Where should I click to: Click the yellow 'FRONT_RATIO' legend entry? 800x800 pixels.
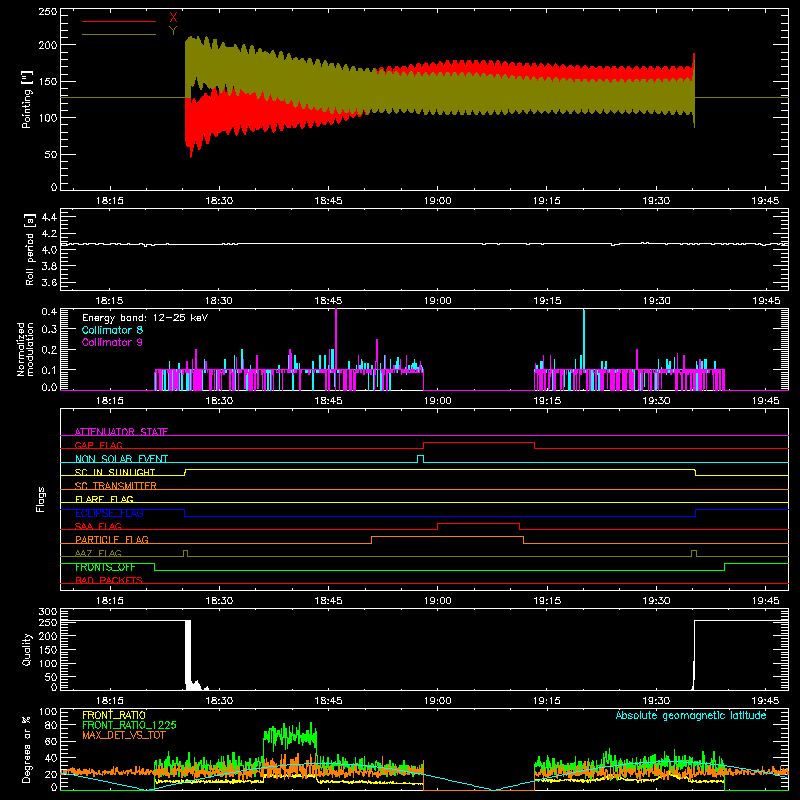(x=114, y=715)
